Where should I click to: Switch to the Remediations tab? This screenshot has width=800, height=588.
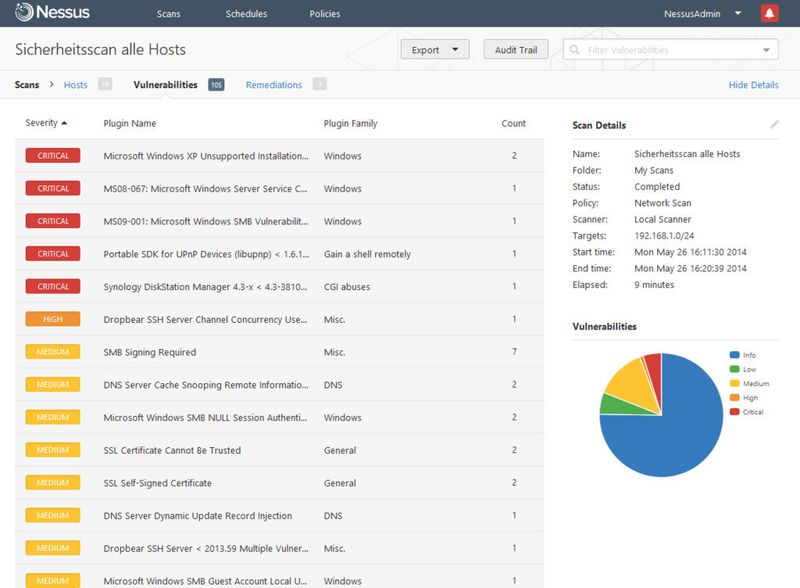click(x=273, y=85)
